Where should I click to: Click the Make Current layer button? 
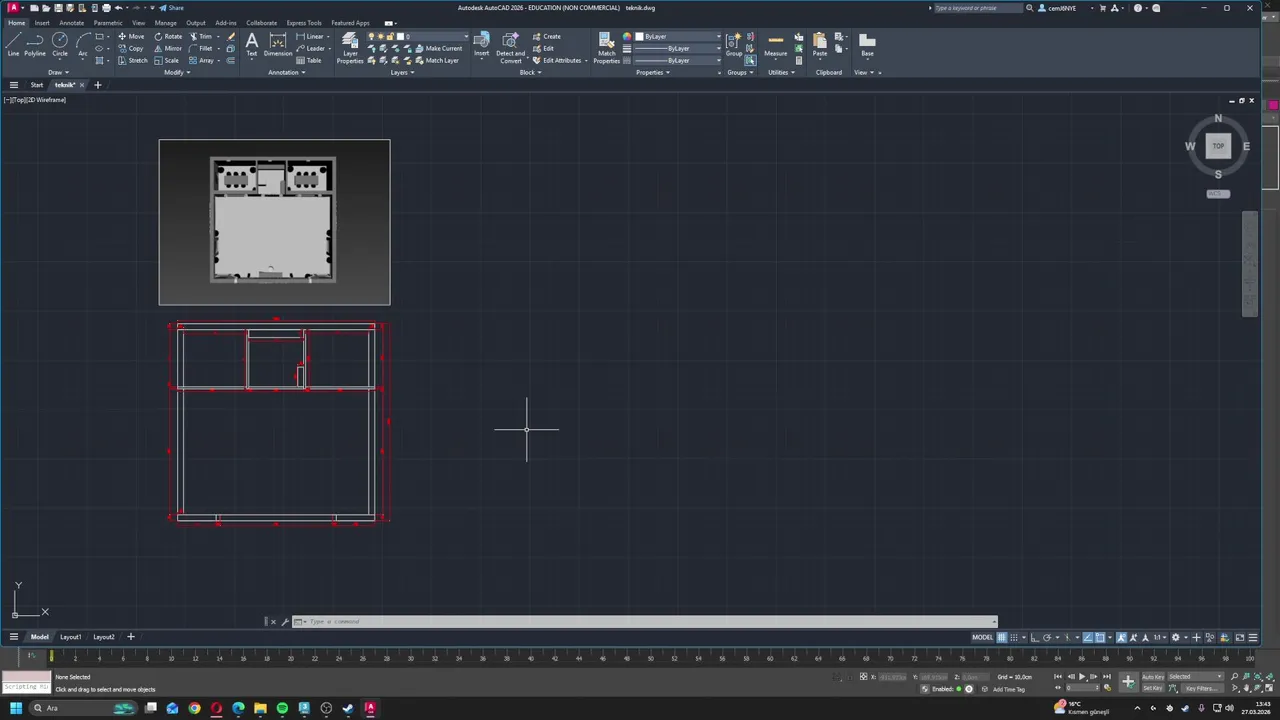pos(439,48)
